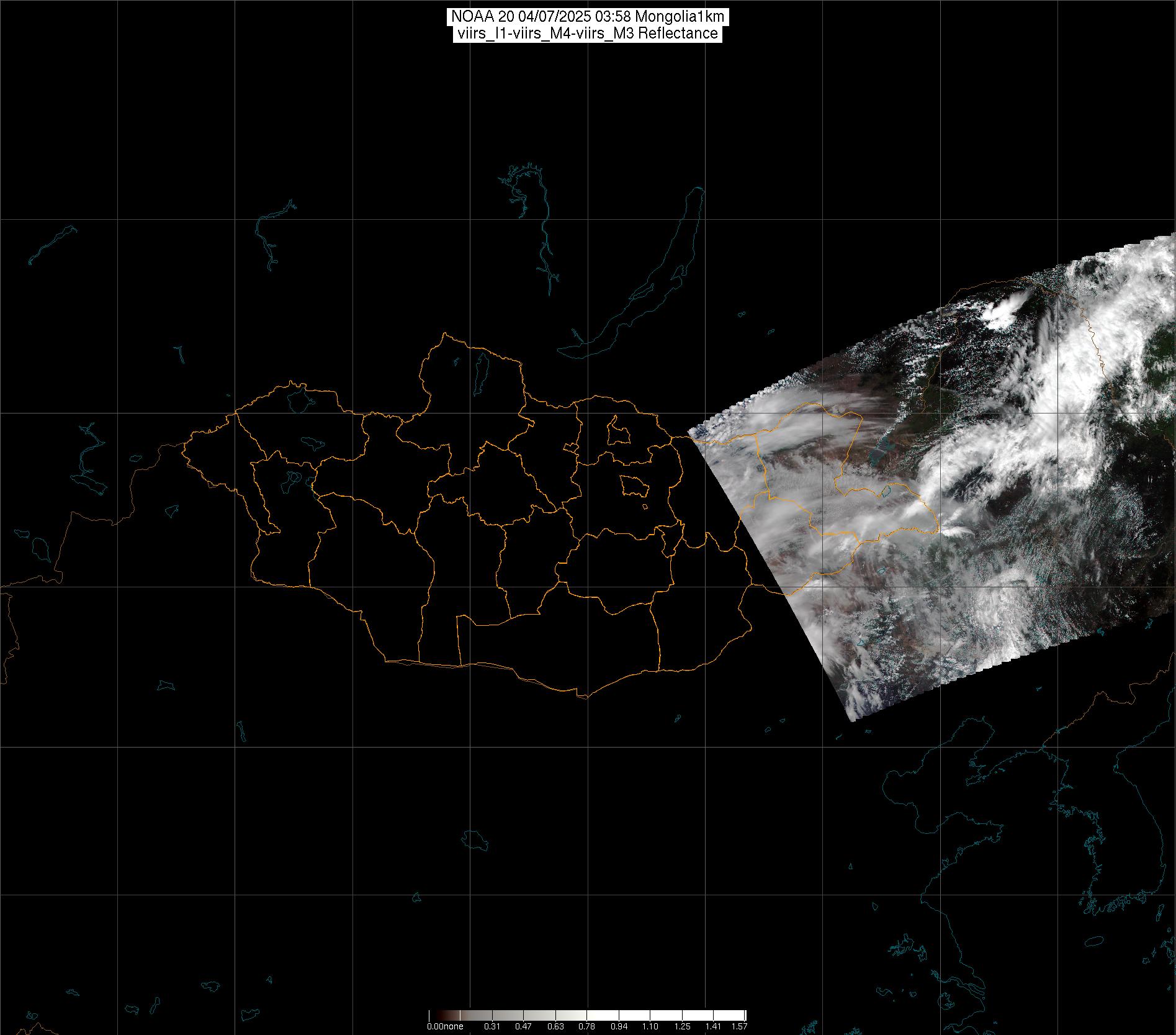Click the 1.25 value on the colorbar

pos(682,1026)
